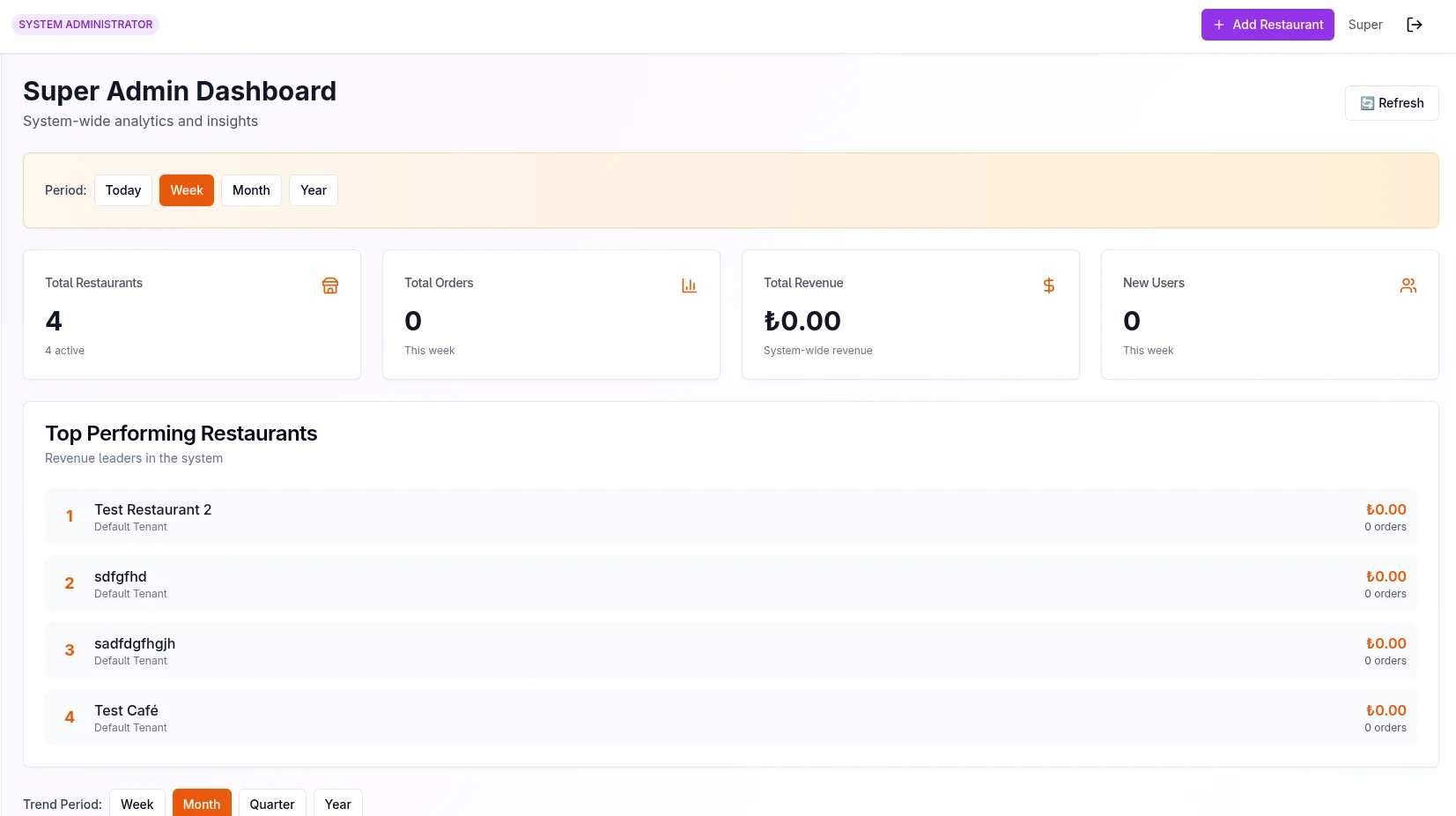Select the Month period tab
Image resolution: width=1456 pixels, height=816 pixels.
click(x=251, y=190)
